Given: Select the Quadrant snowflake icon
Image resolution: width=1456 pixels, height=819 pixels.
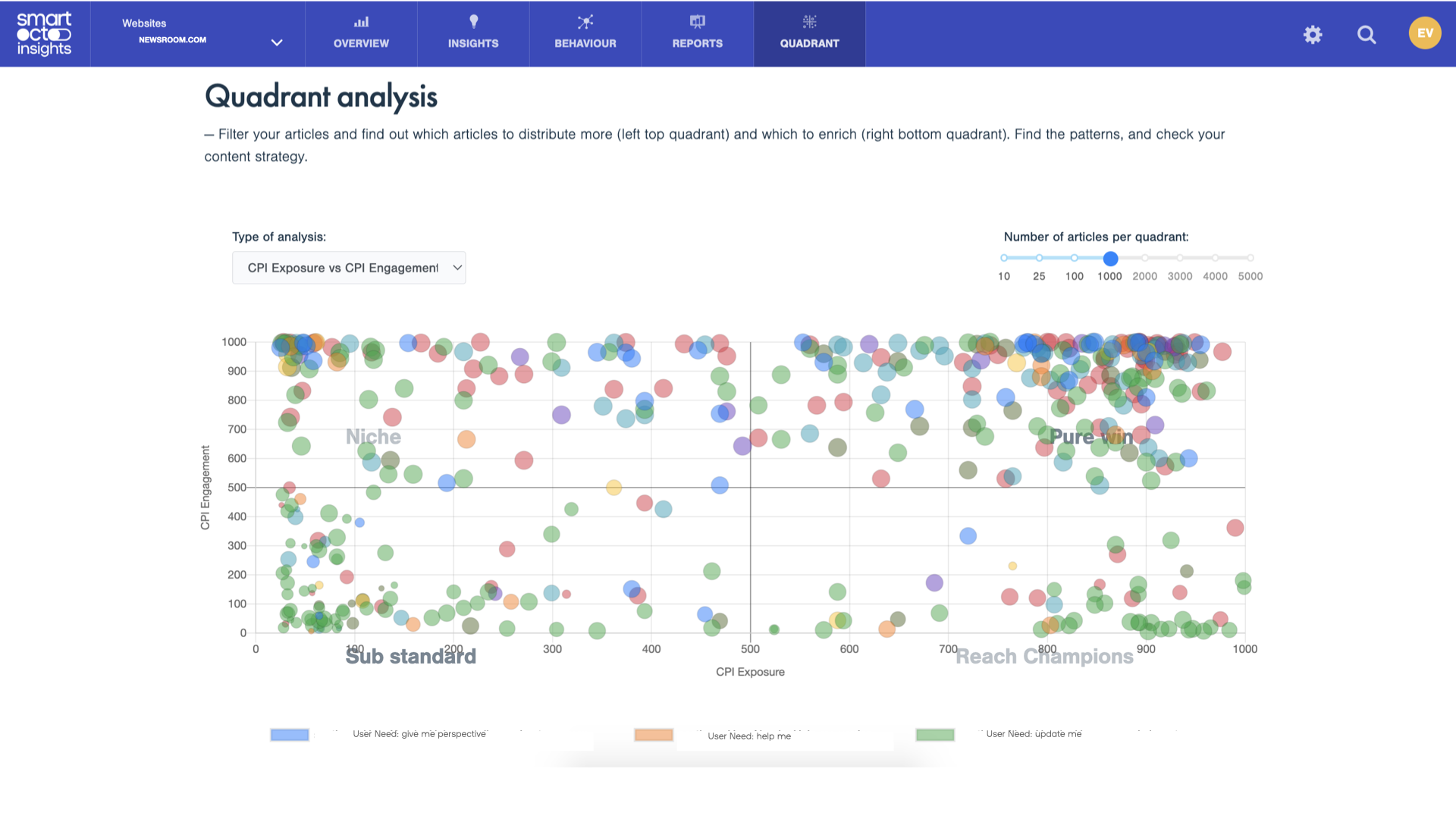Looking at the screenshot, I should [809, 22].
